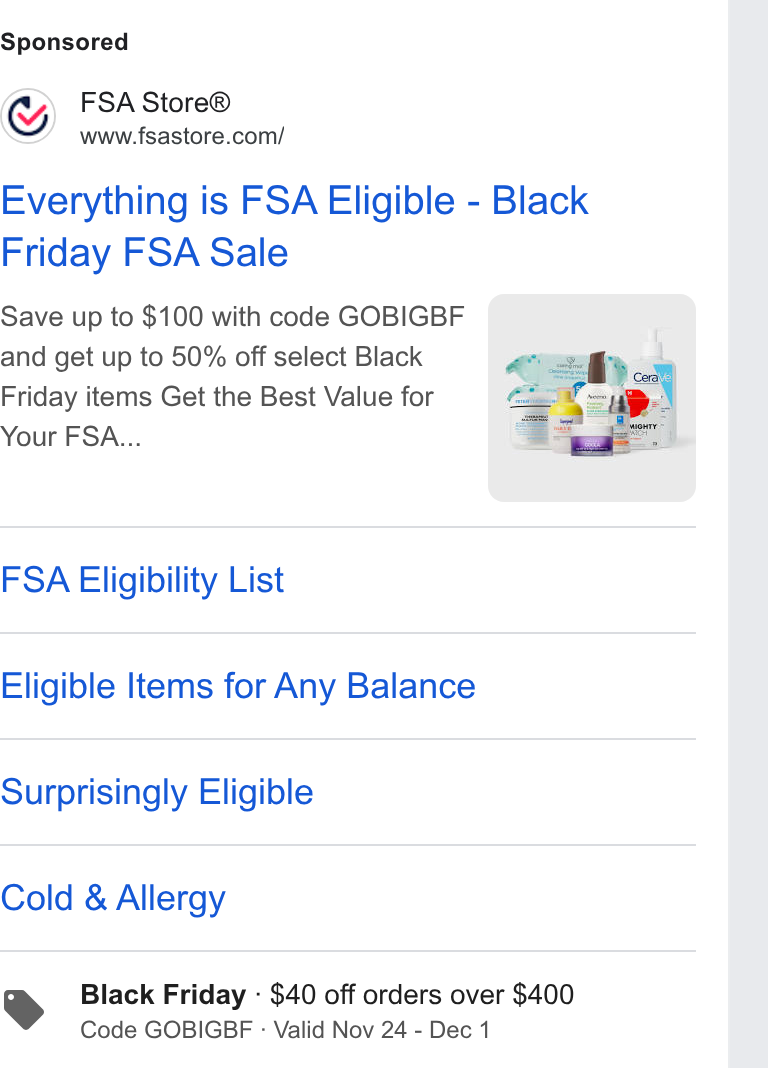Open the Cold & Allergy sitelink
Viewport: 768px width, 1068px height.
coord(112,898)
